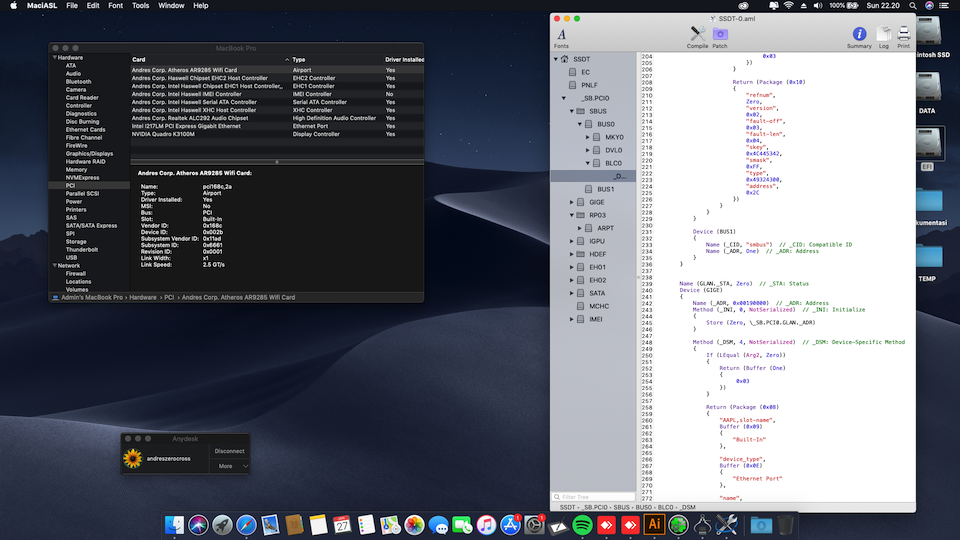The height and width of the screenshot is (540, 960).
Task: Collapse the SSDT root disclosure triangle
Action: [x=556, y=59]
